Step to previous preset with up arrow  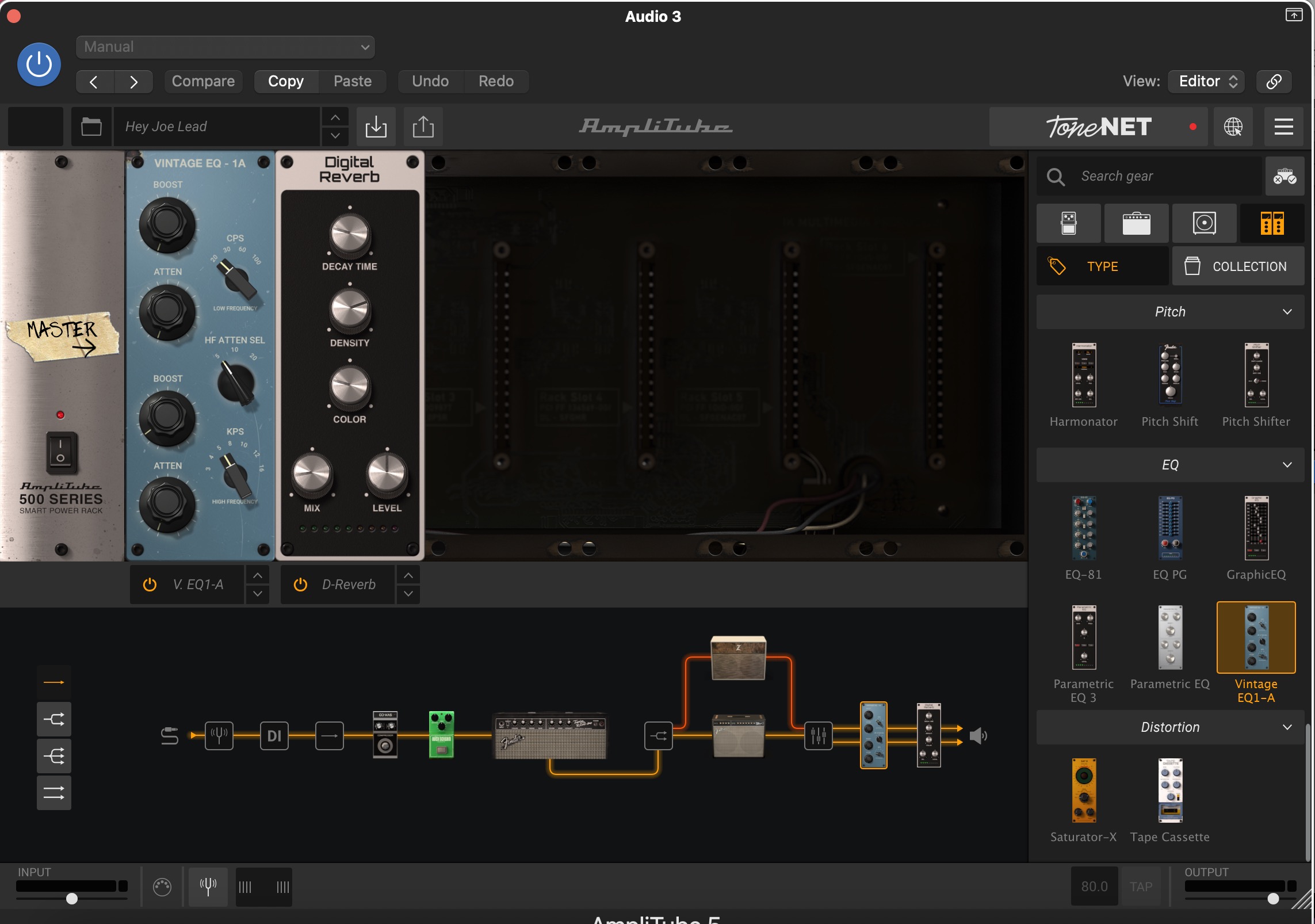pos(335,117)
